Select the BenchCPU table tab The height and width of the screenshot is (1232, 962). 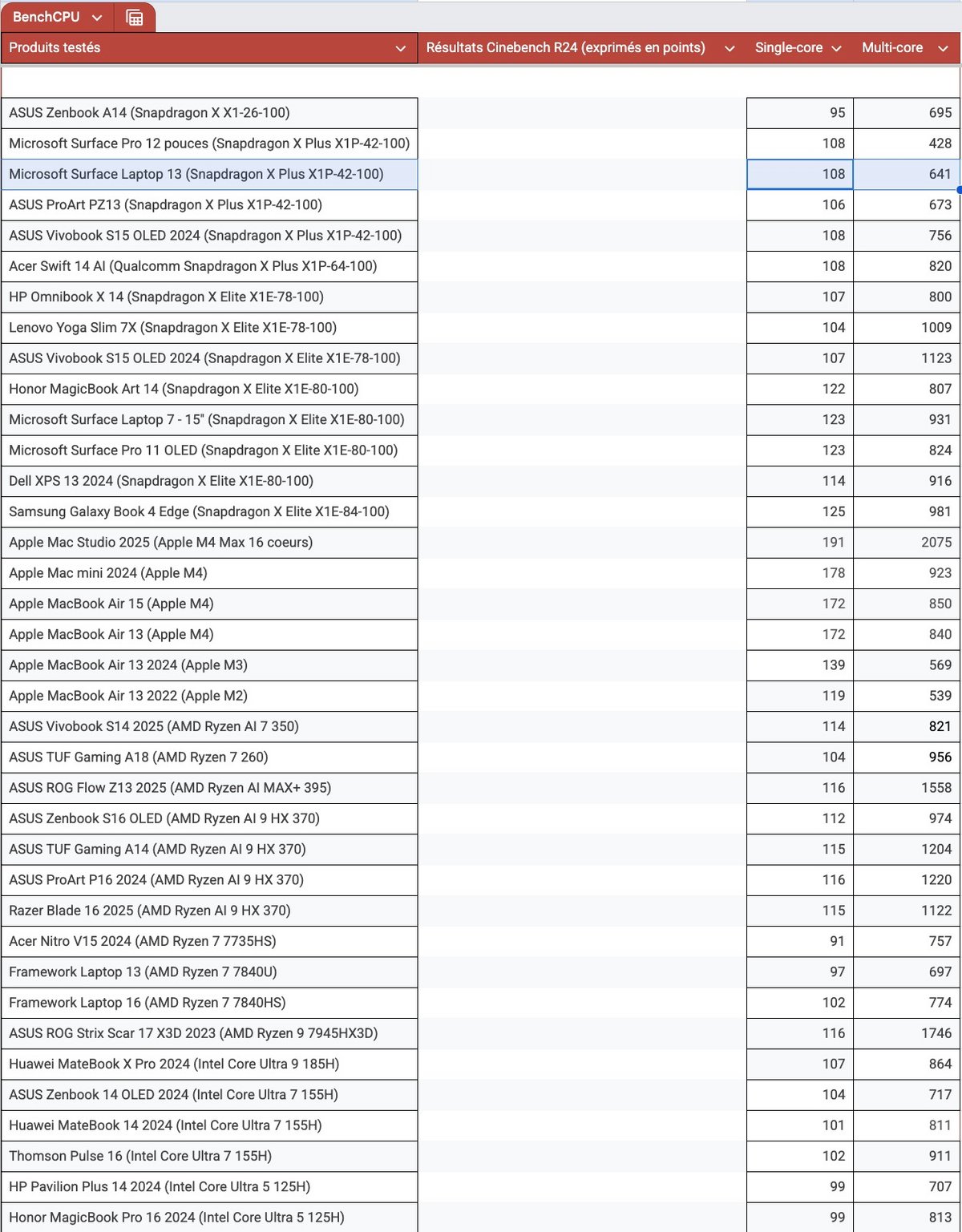[x=58, y=17]
